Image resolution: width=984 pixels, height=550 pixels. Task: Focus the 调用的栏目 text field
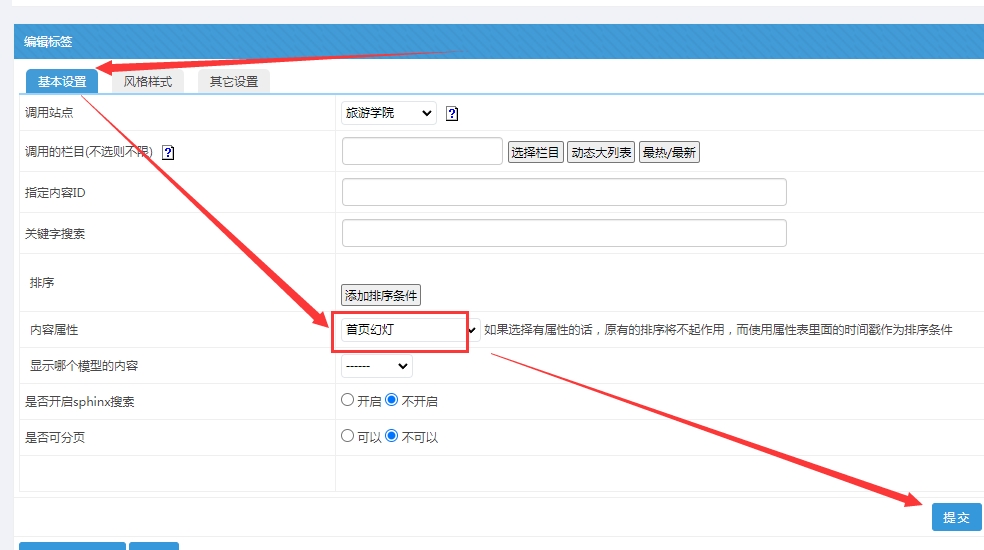click(x=422, y=151)
